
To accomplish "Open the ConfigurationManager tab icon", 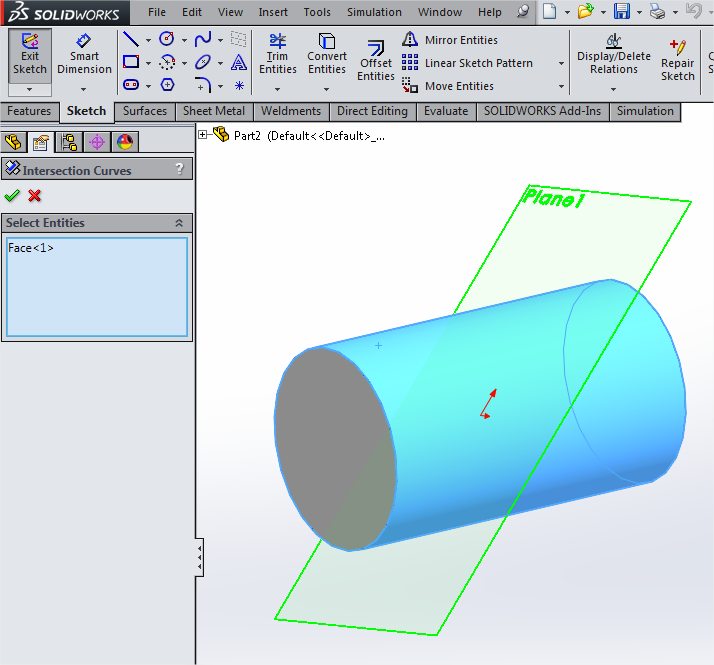I will (69, 142).
